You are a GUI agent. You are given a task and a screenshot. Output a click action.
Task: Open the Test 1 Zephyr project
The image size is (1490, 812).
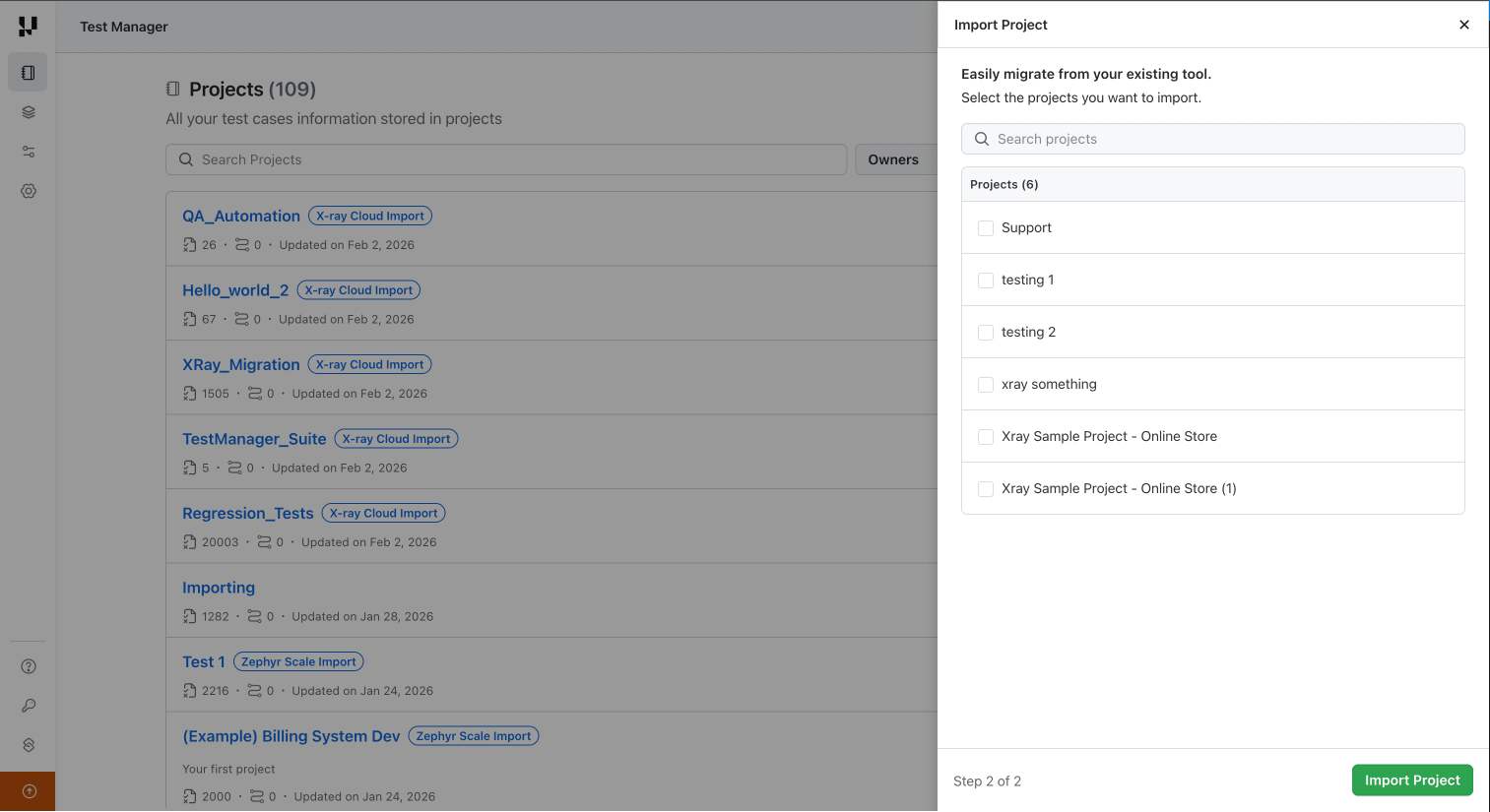click(203, 661)
